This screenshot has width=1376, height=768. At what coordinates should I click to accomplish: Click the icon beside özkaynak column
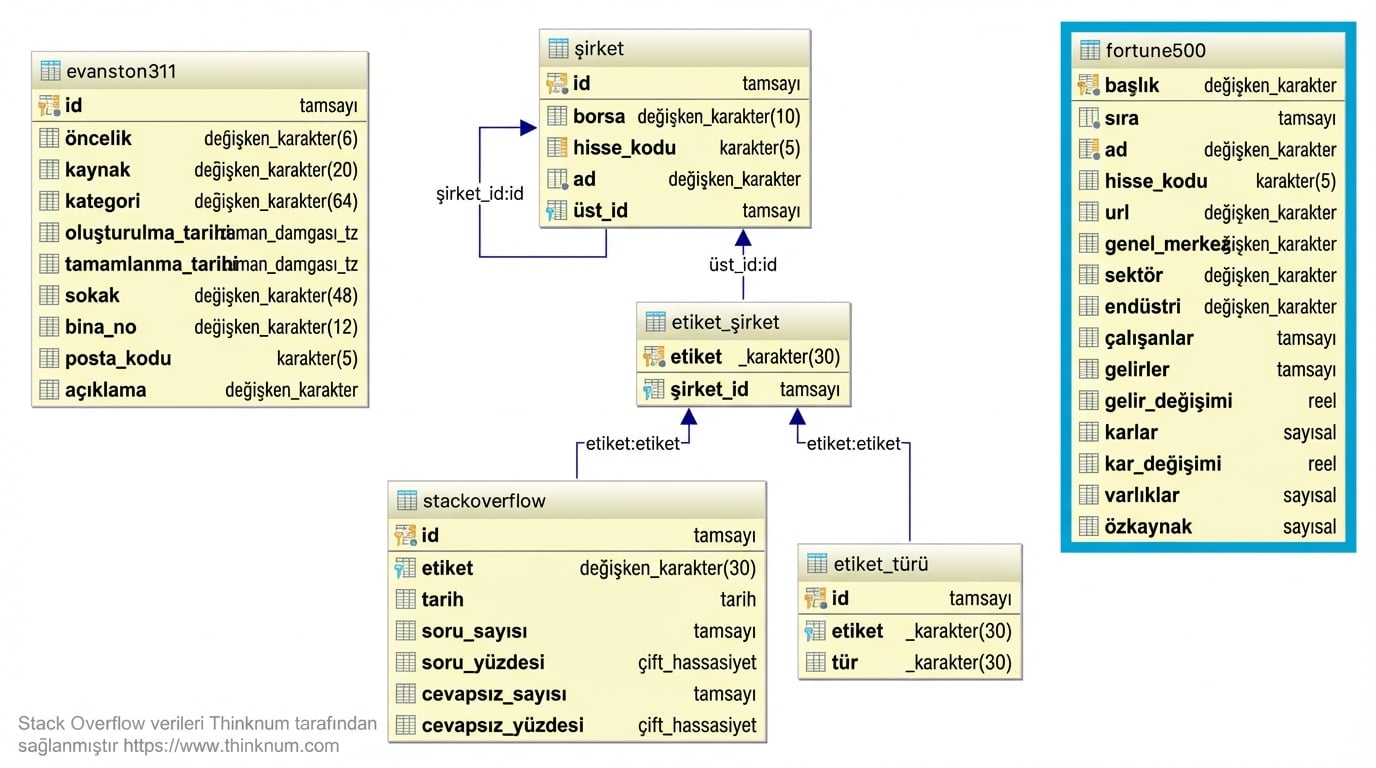pyautogui.click(x=1089, y=527)
